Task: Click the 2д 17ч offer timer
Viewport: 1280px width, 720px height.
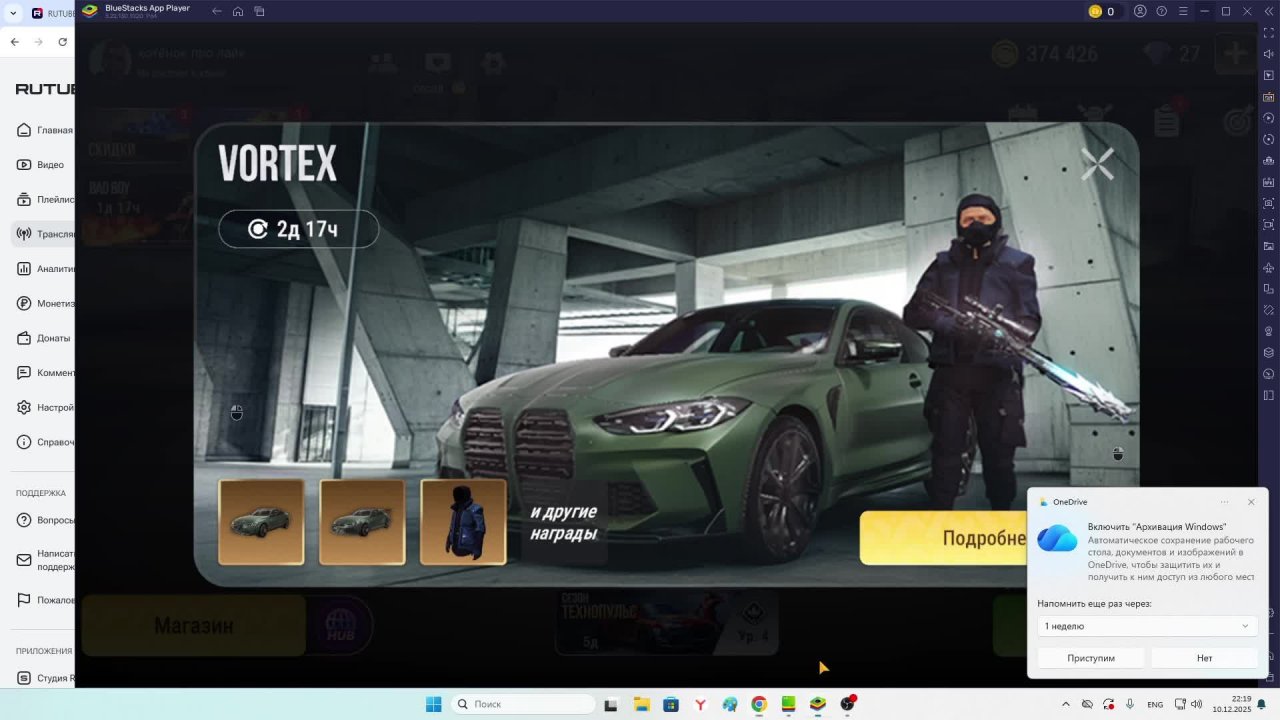Action: click(x=299, y=229)
